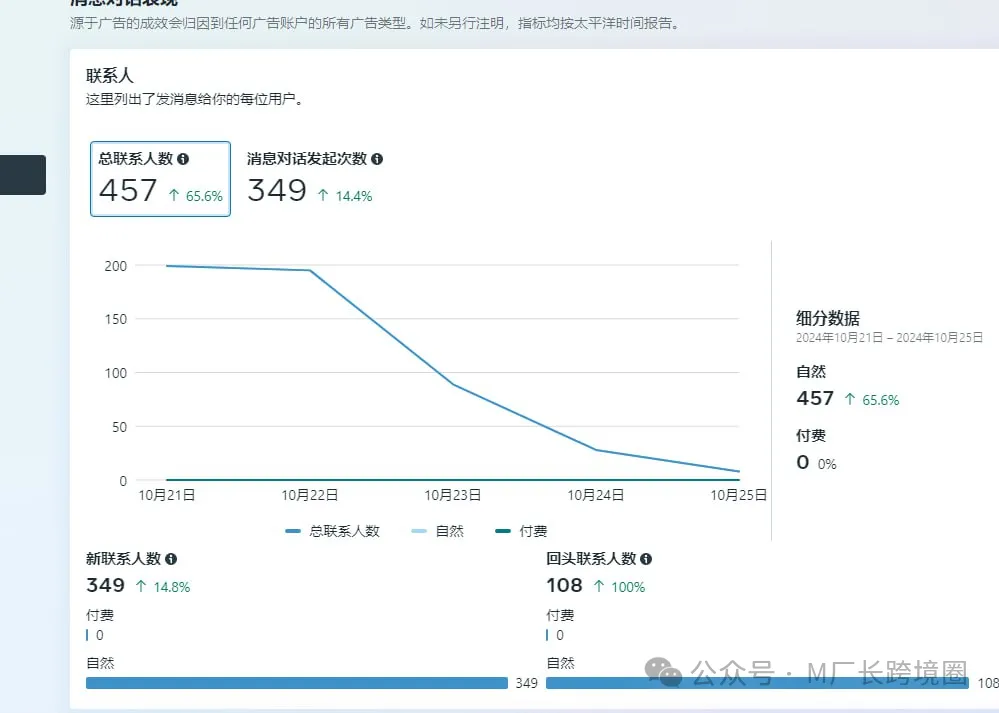999x713 pixels.
Task: Click the 65.6% increase next to 457 card
Action: (196, 196)
